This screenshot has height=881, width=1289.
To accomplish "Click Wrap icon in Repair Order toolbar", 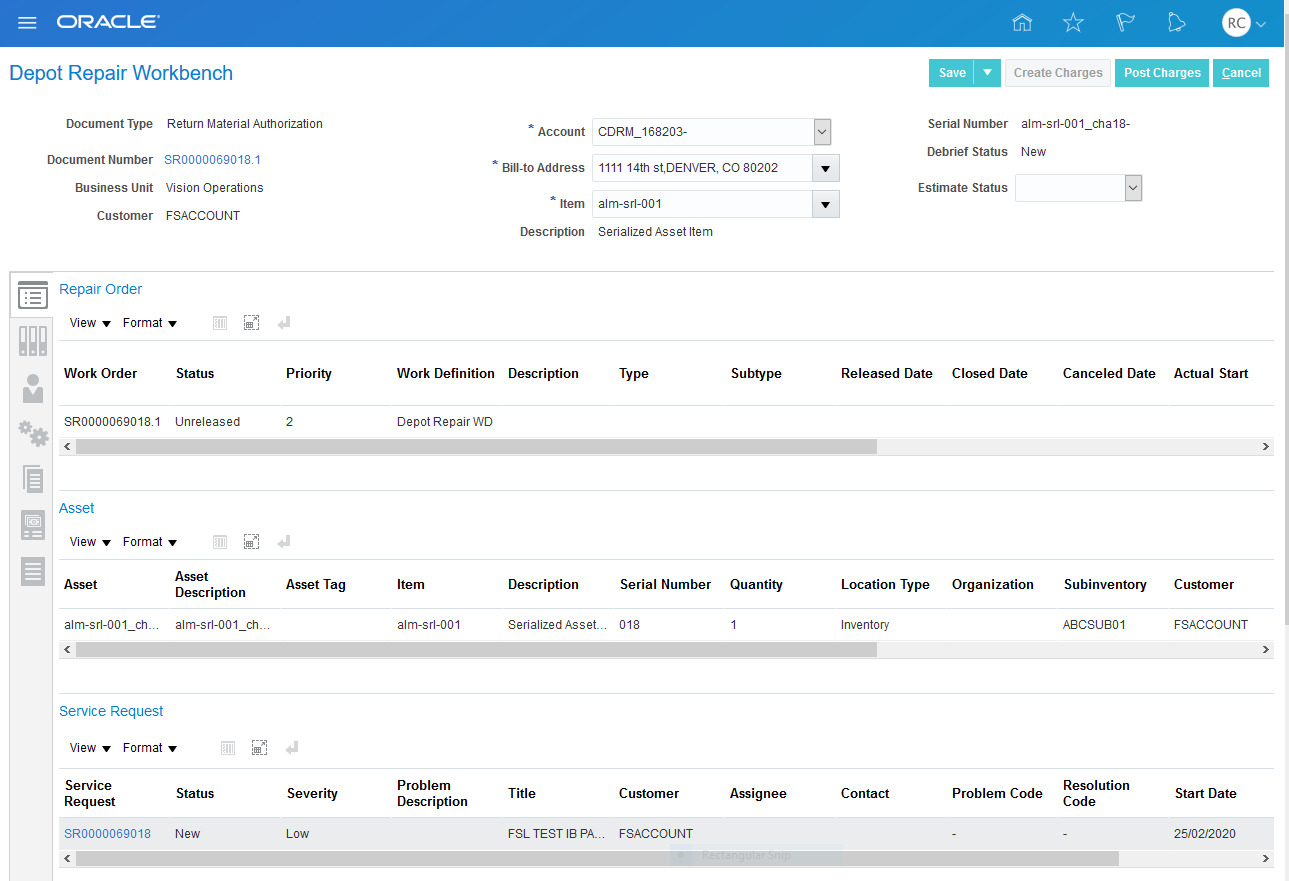I will point(284,323).
